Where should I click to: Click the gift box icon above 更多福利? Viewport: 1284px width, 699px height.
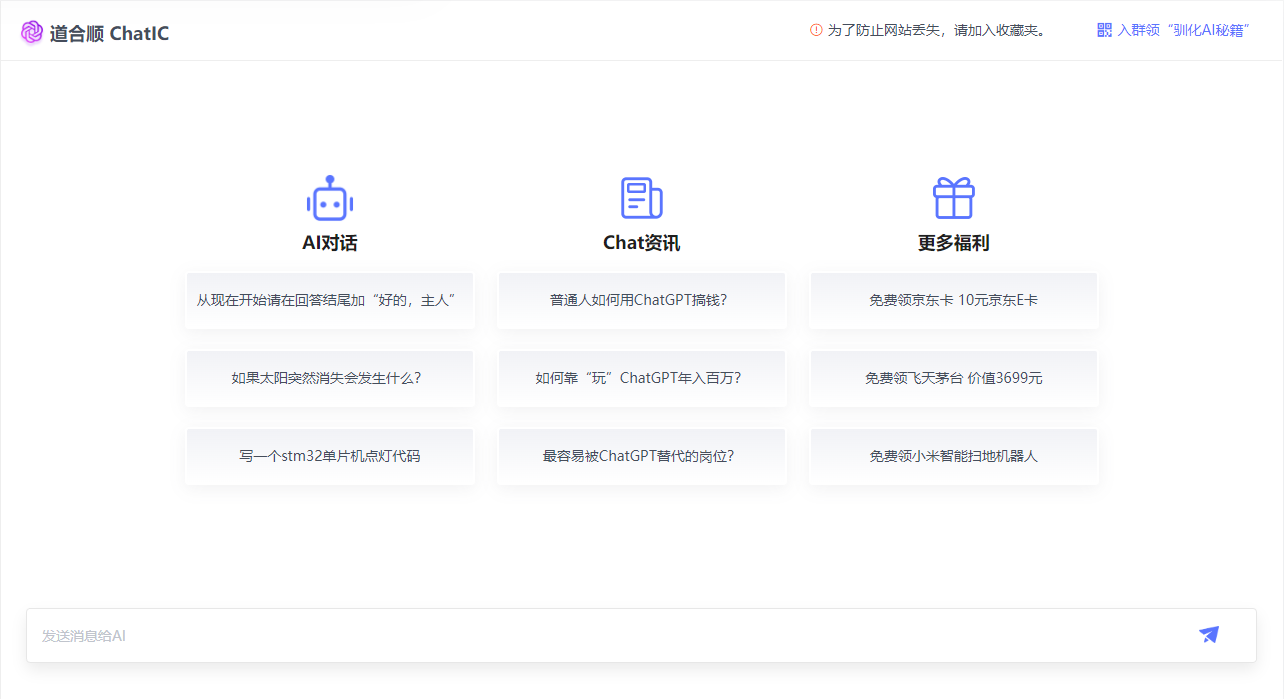(x=954, y=198)
